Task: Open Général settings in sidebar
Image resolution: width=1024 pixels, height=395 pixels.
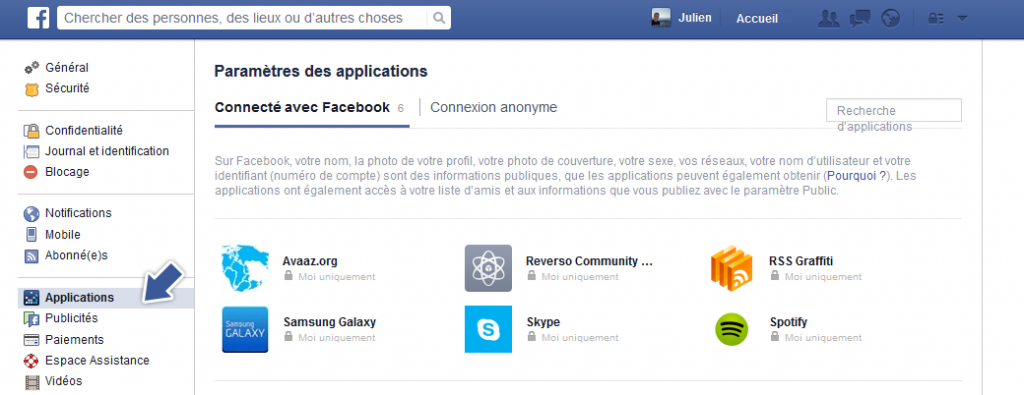Action: (67, 67)
